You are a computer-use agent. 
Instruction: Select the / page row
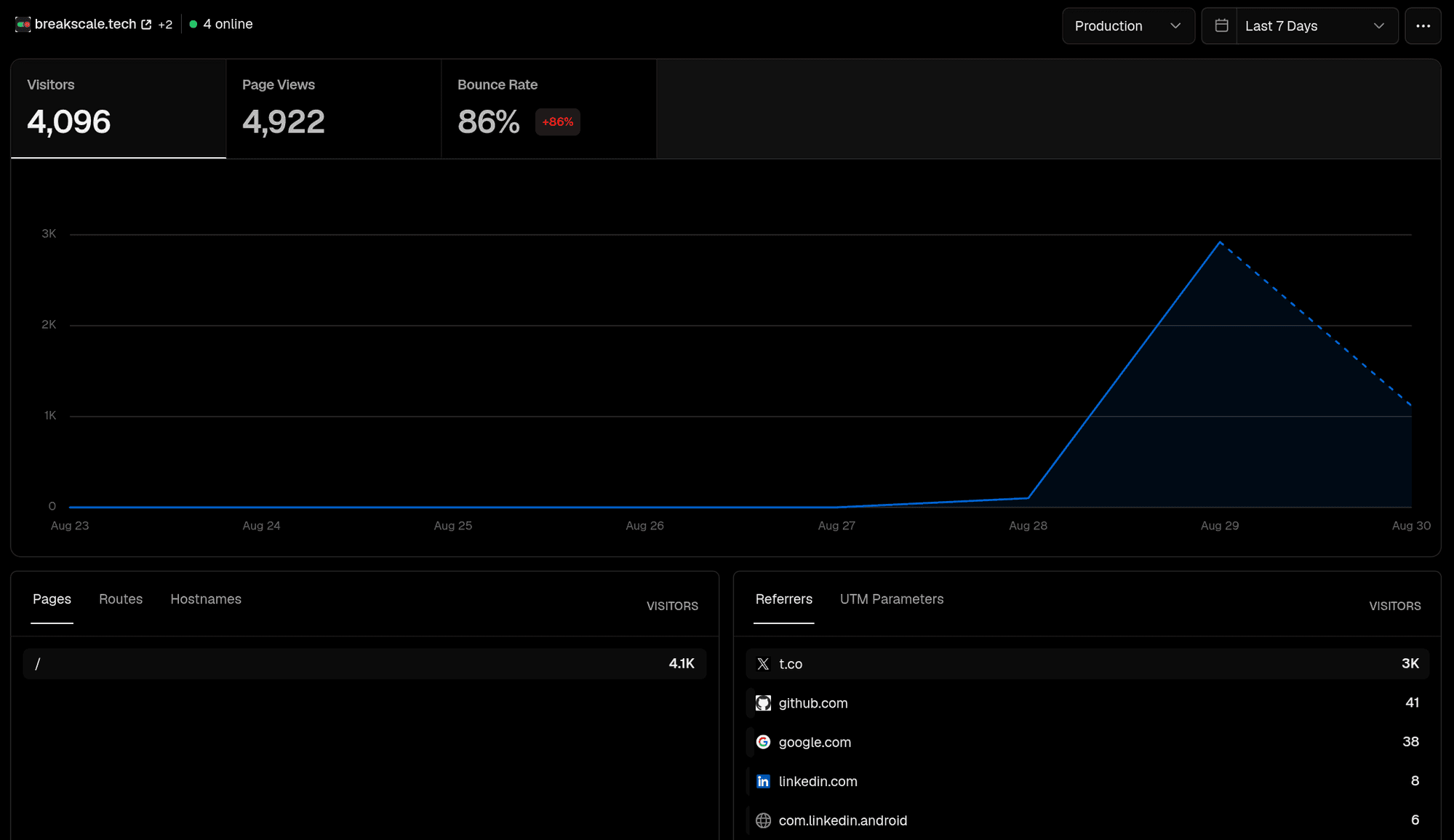pyautogui.click(x=364, y=664)
